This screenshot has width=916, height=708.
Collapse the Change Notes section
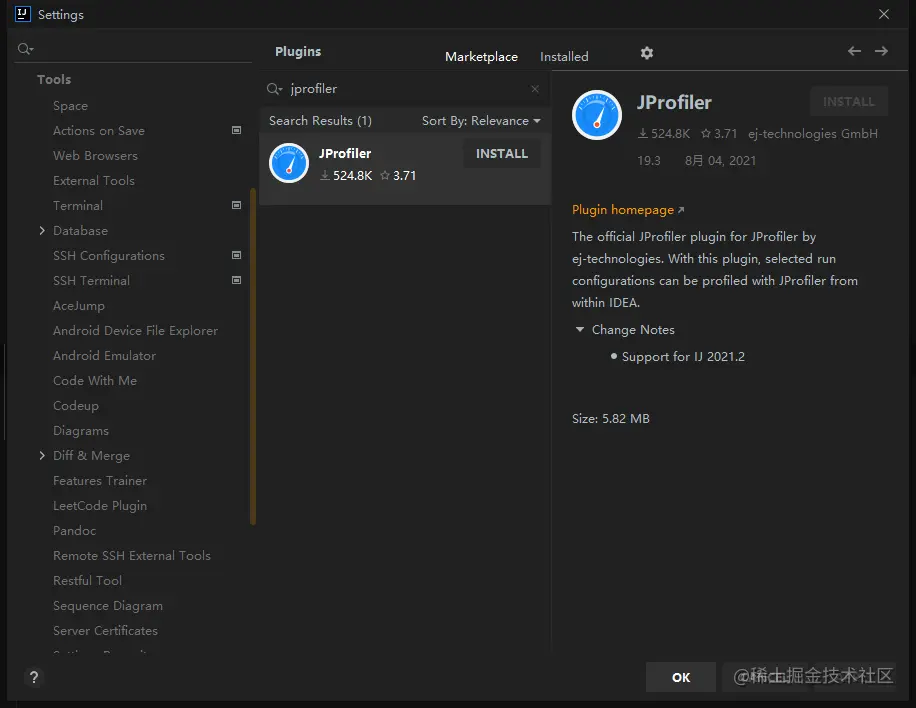tap(580, 329)
